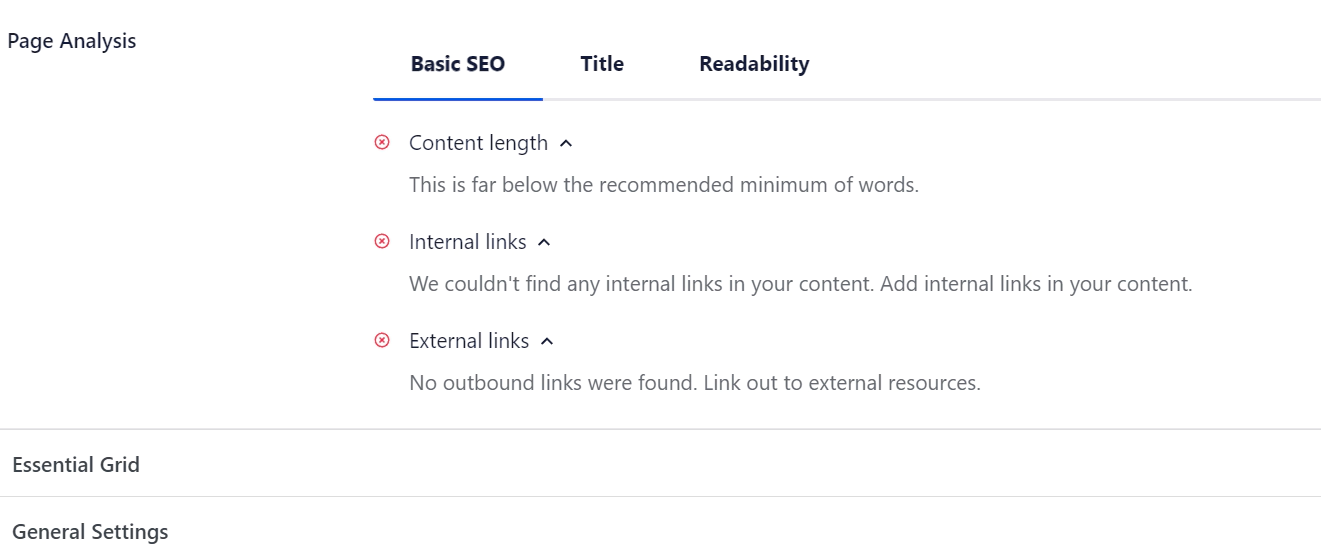The width and height of the screenshot is (1321, 550).
Task: Collapse the Internal links chevron
Action: pyautogui.click(x=544, y=243)
